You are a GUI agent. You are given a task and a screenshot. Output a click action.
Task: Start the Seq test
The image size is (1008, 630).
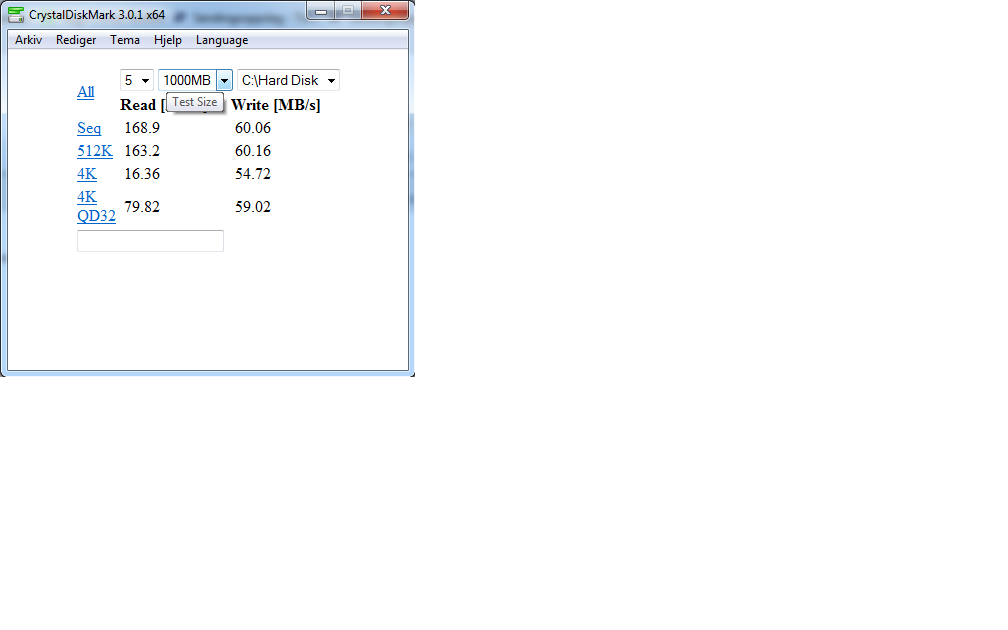89,128
